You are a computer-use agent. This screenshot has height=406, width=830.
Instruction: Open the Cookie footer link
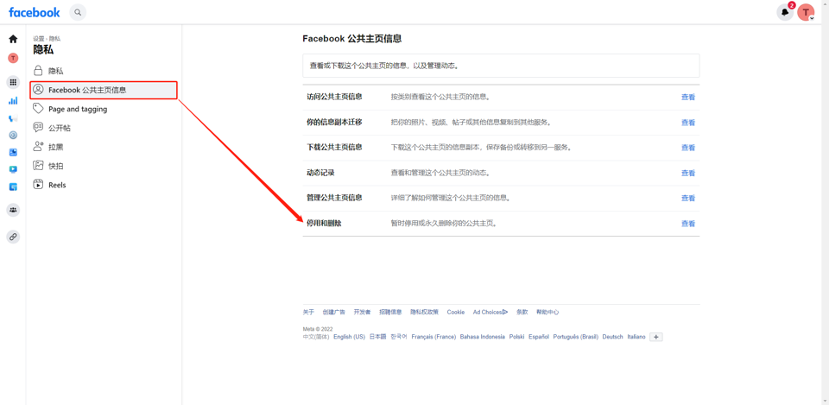[456, 312]
